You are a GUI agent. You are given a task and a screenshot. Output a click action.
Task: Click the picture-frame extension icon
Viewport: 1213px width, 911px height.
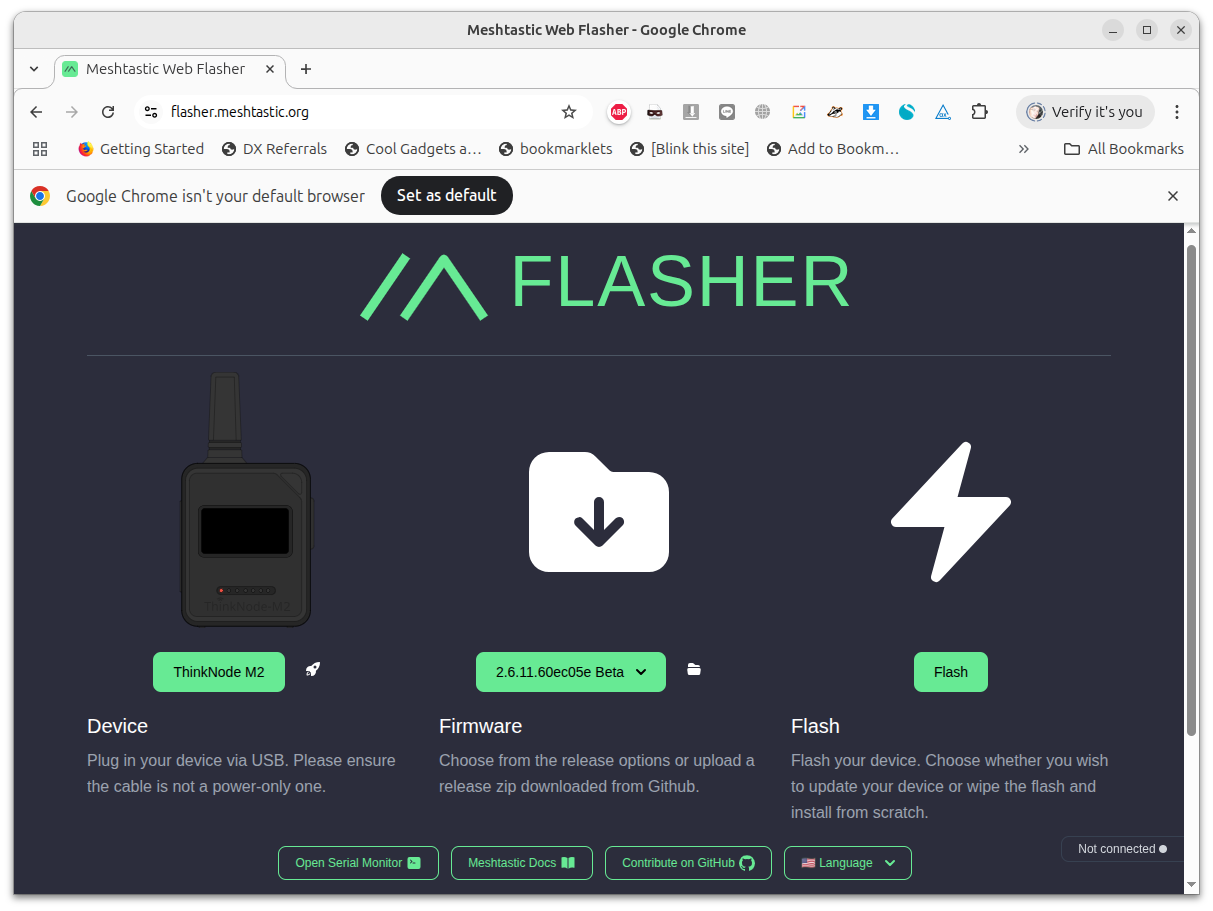(799, 112)
